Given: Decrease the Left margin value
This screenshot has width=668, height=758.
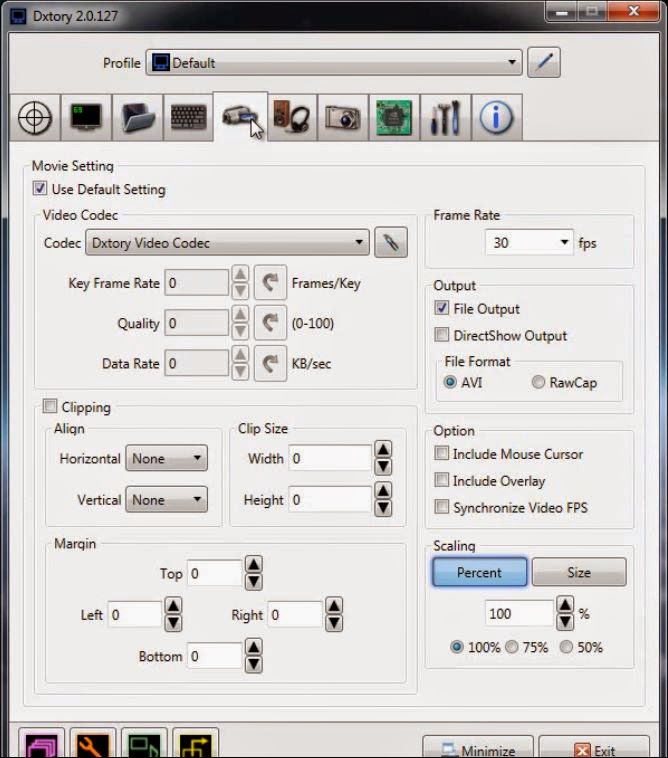Looking at the screenshot, I should point(174,623).
